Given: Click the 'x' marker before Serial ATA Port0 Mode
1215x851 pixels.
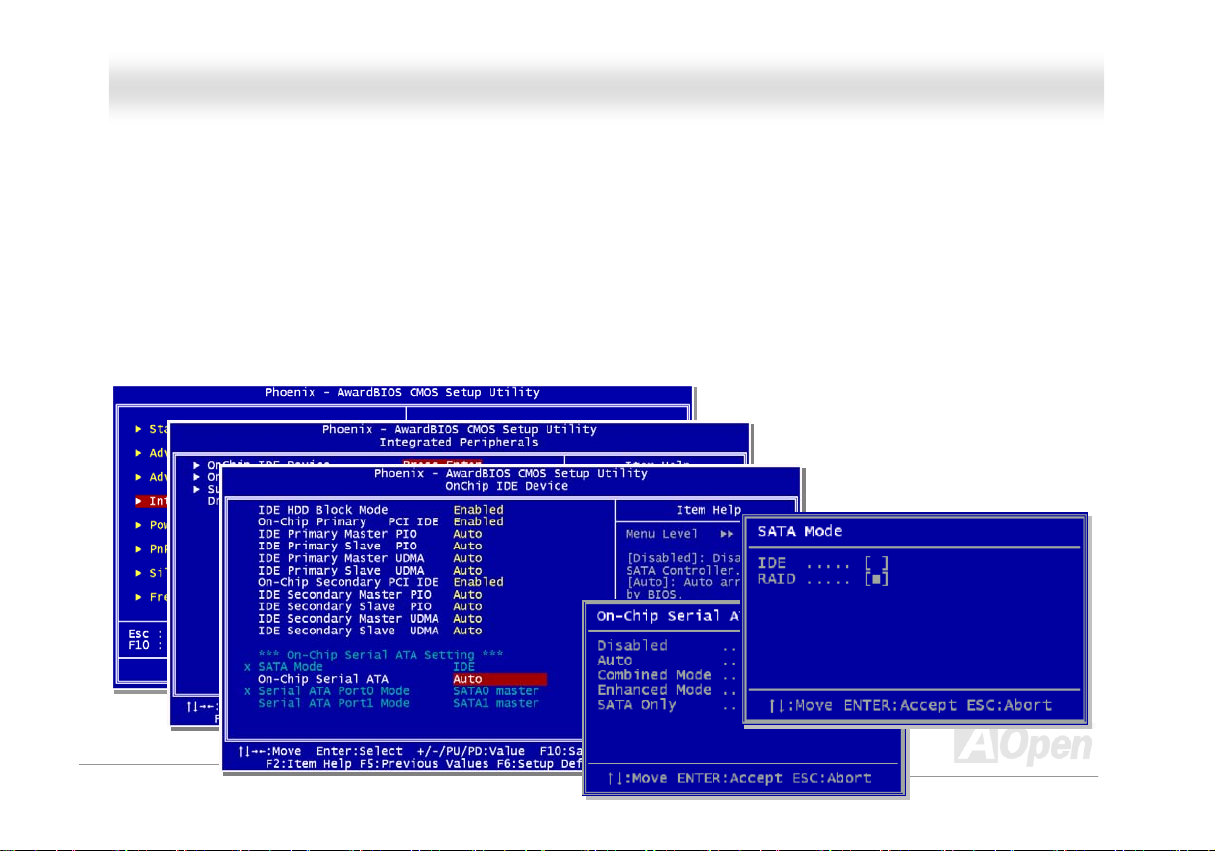Looking at the screenshot, I should click(247, 691).
